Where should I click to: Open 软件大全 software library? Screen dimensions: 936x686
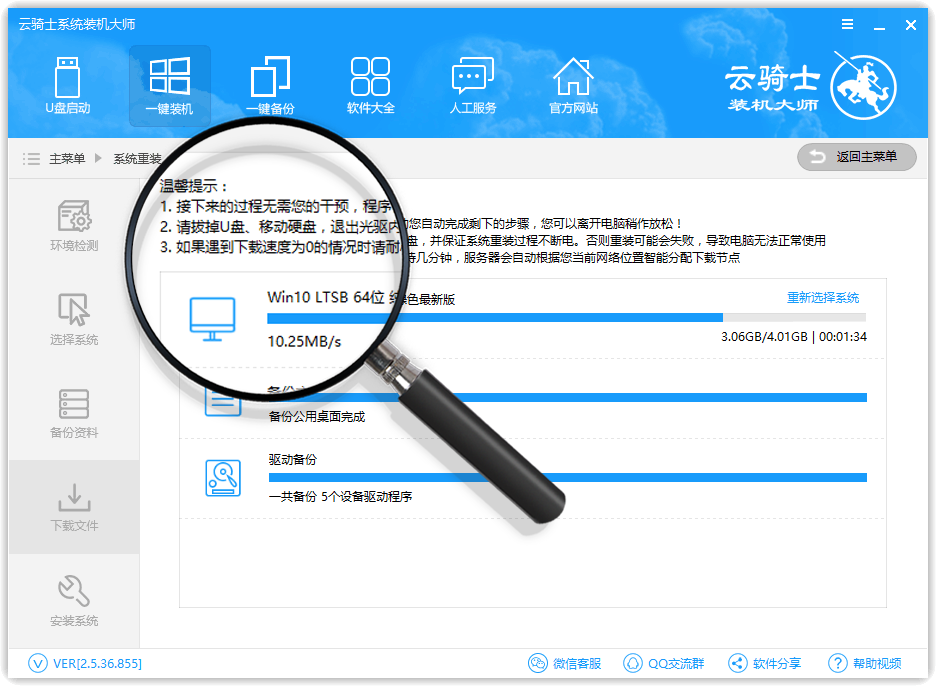click(x=371, y=85)
